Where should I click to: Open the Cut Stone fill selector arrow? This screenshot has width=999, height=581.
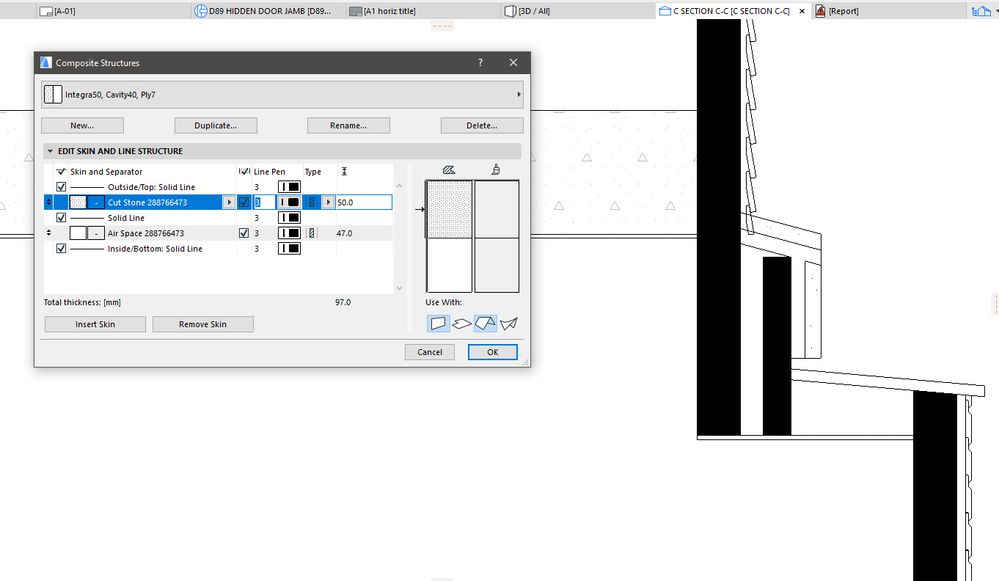tap(229, 201)
